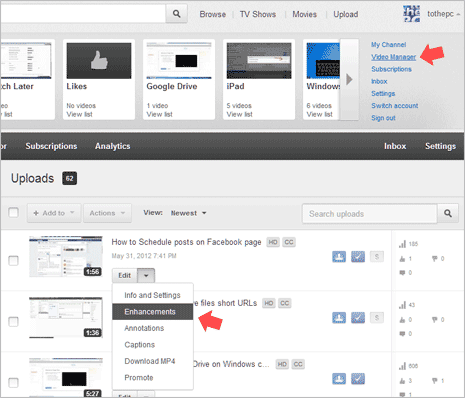The image size is (465, 398).
Task: Click CC badge on Drive on Windows video
Action: pyautogui.click(x=298, y=364)
